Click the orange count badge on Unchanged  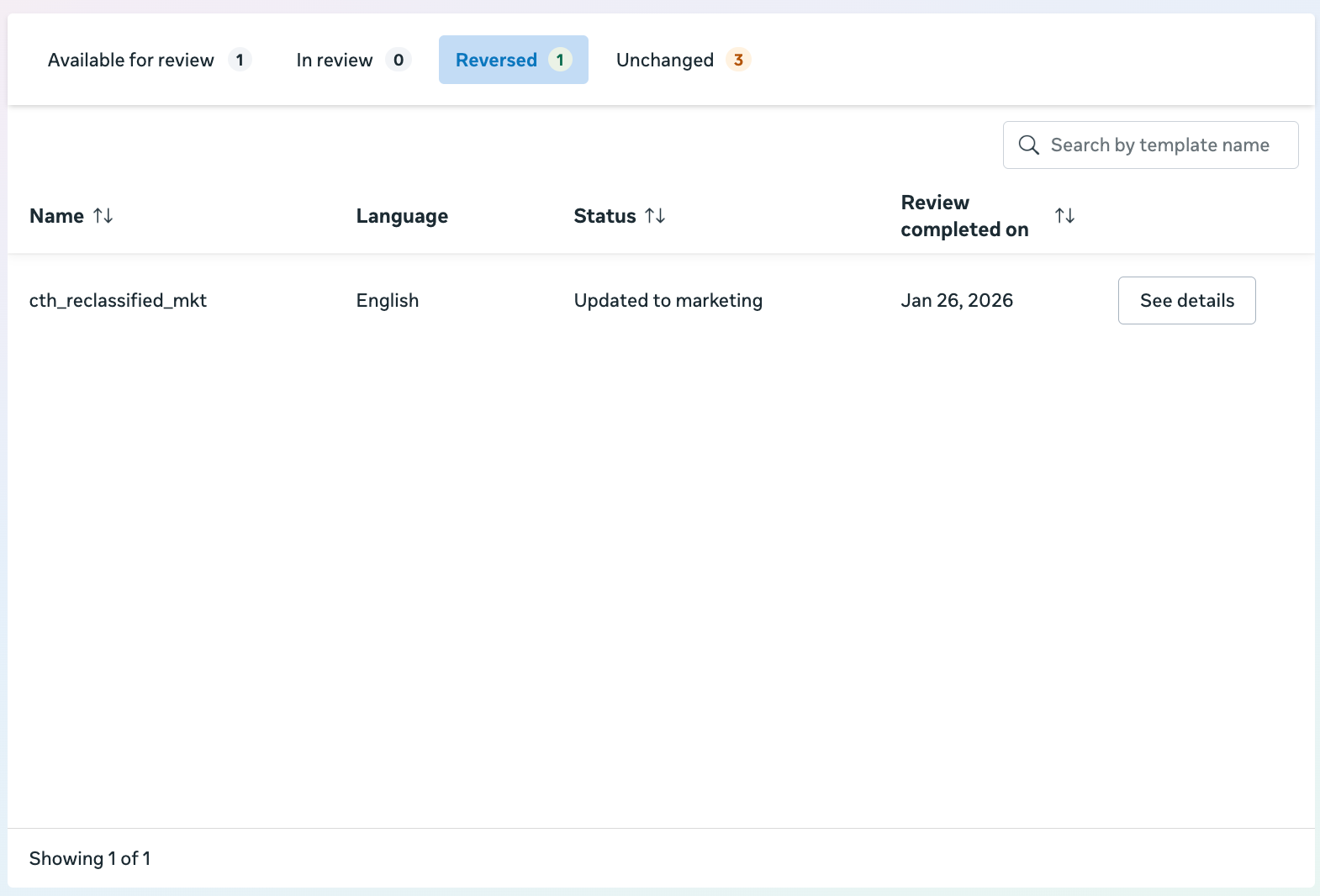coord(738,60)
